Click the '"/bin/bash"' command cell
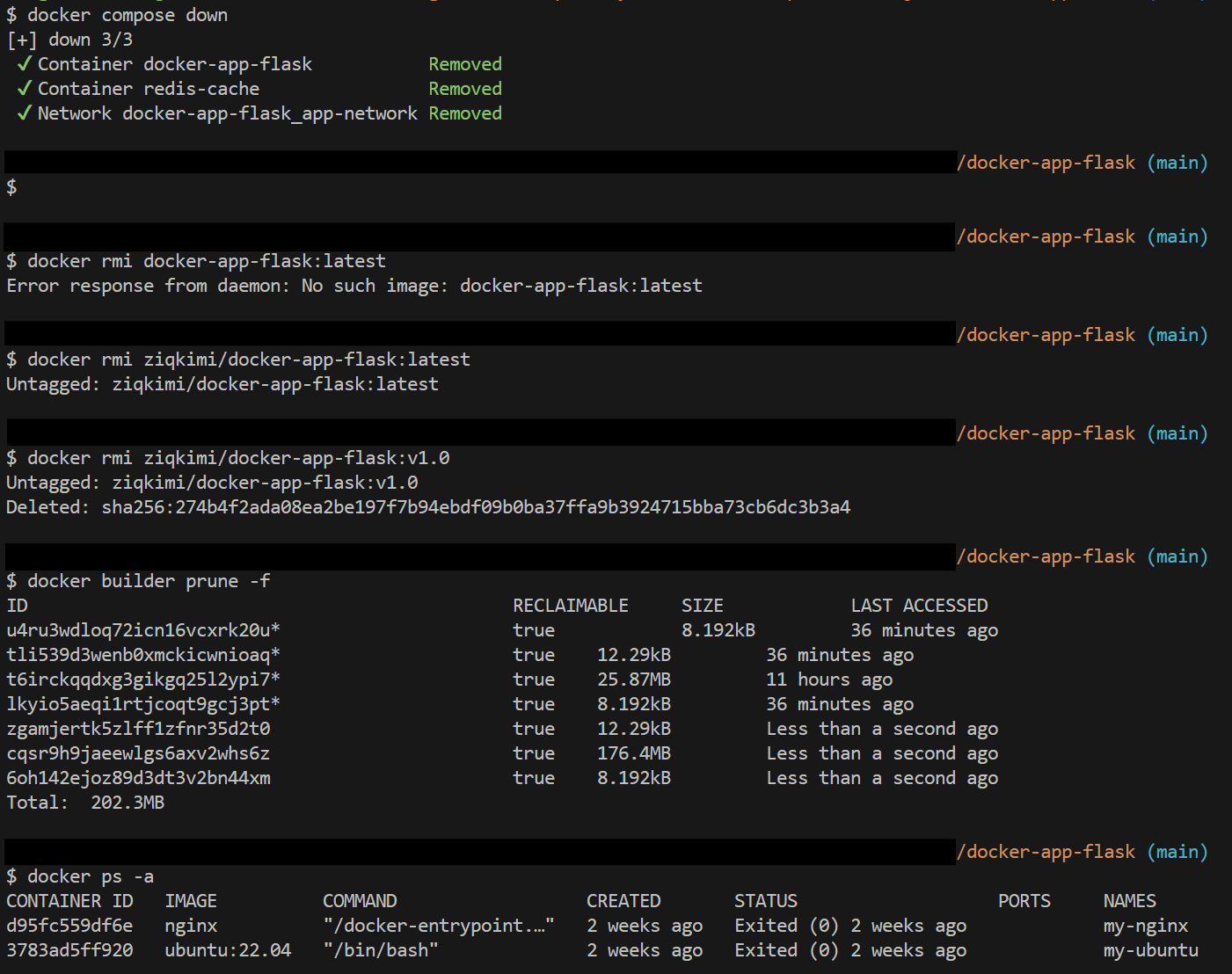 click(381, 950)
